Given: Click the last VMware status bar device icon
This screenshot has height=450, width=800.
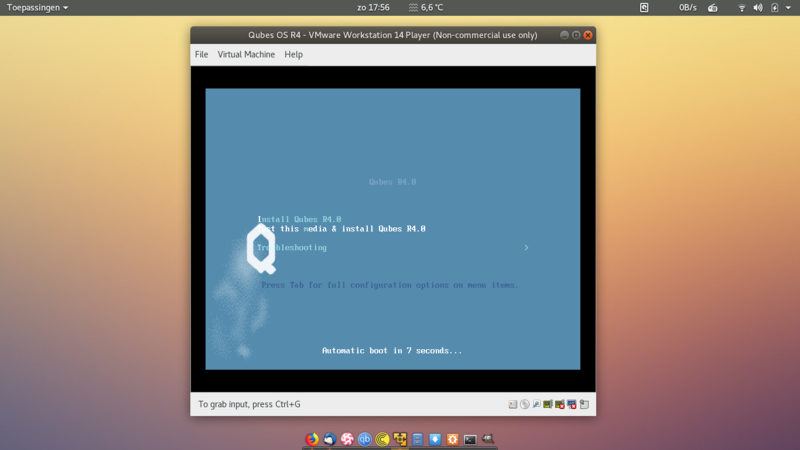Looking at the screenshot, I should point(584,405).
